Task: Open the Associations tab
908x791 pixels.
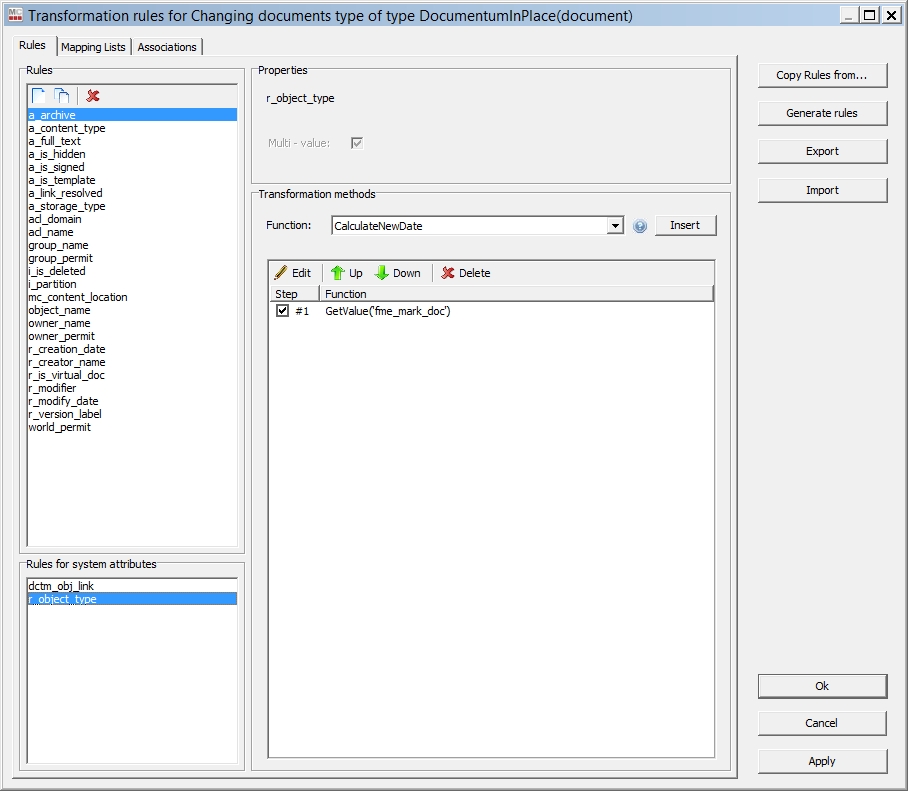Action: tap(167, 47)
